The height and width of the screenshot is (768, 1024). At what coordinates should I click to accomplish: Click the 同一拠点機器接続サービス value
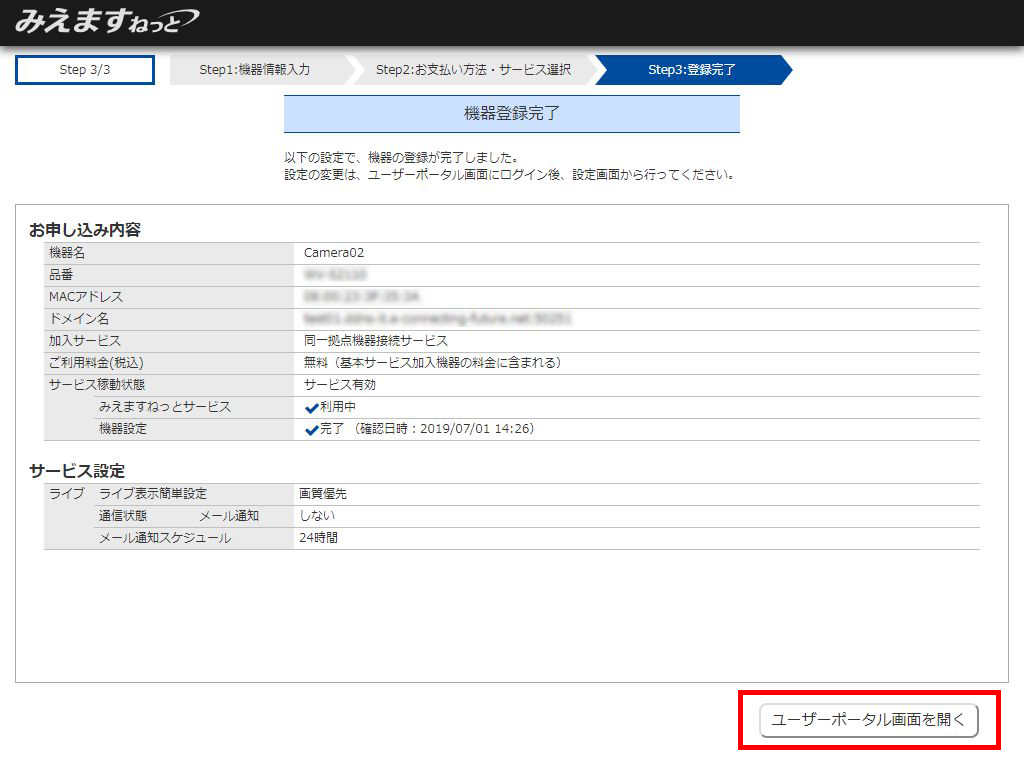click(x=376, y=341)
